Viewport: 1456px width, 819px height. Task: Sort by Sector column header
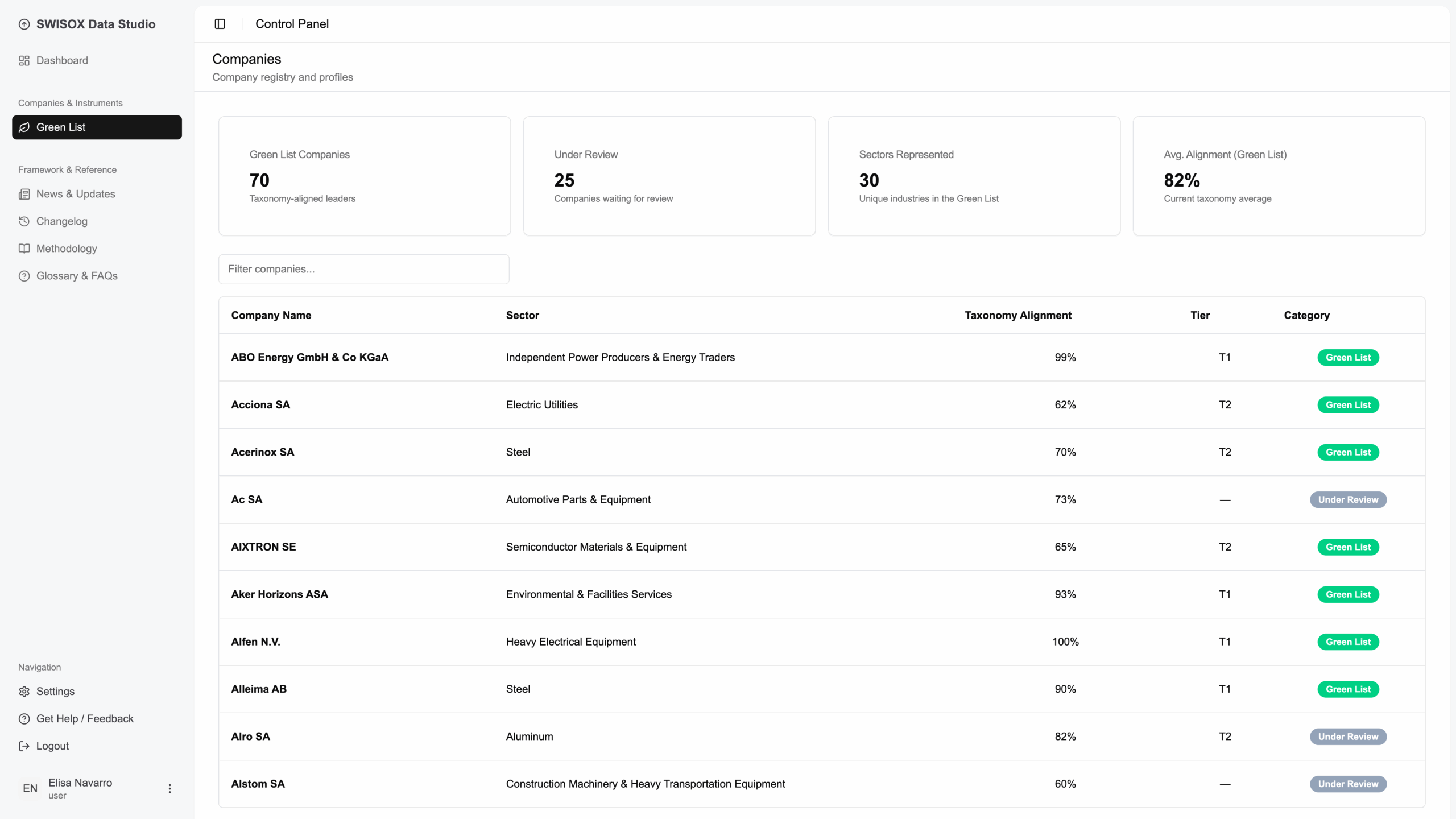click(522, 315)
